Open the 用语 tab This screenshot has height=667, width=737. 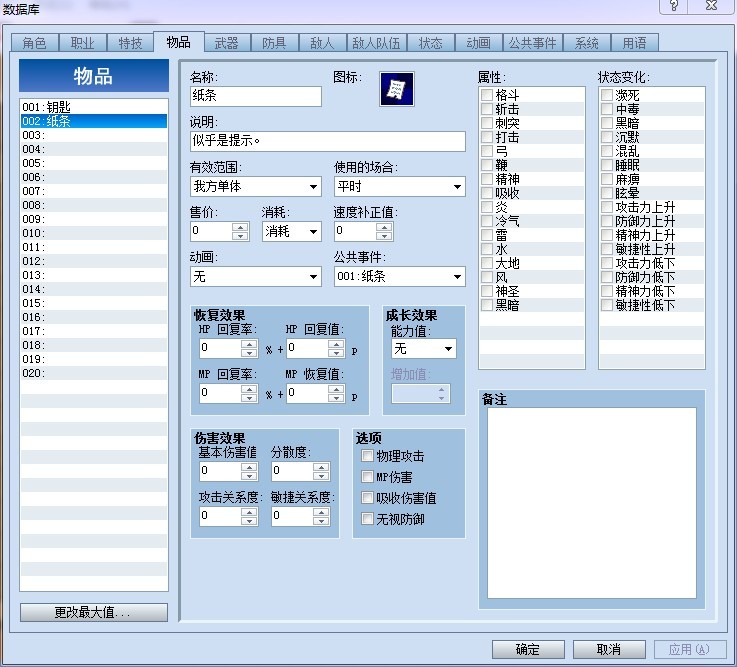635,43
